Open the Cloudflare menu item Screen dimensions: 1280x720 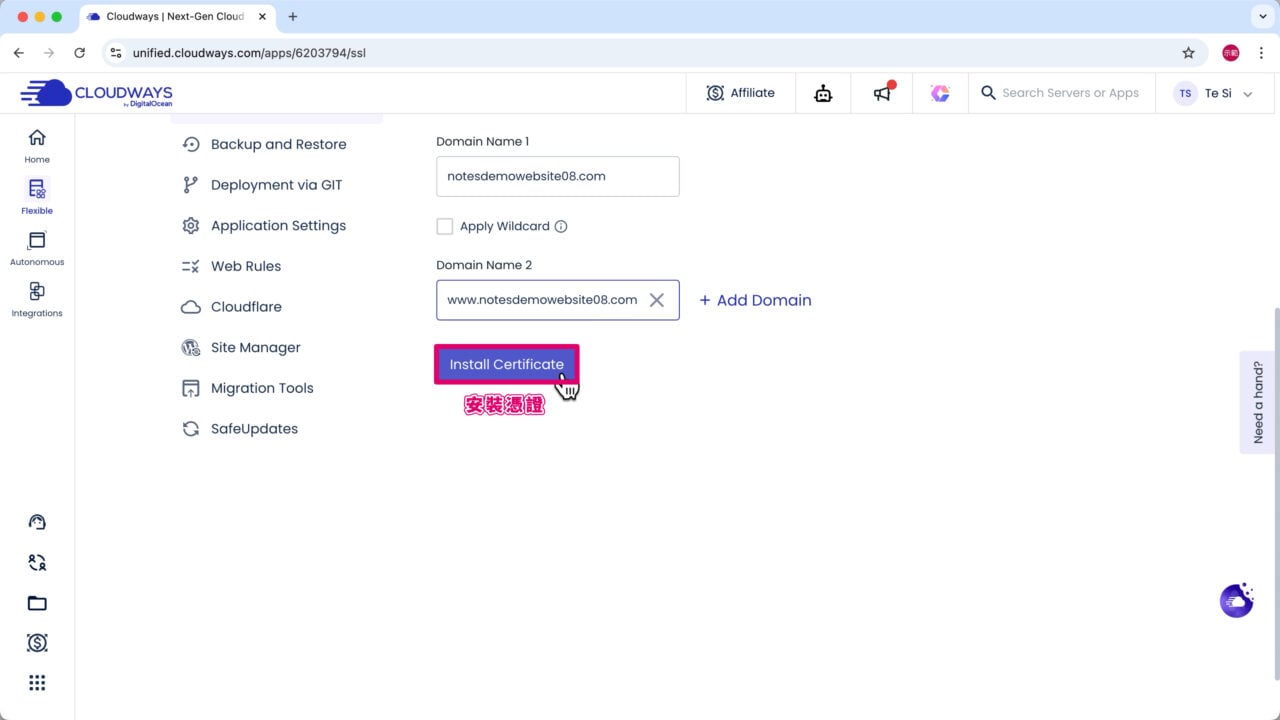point(246,307)
